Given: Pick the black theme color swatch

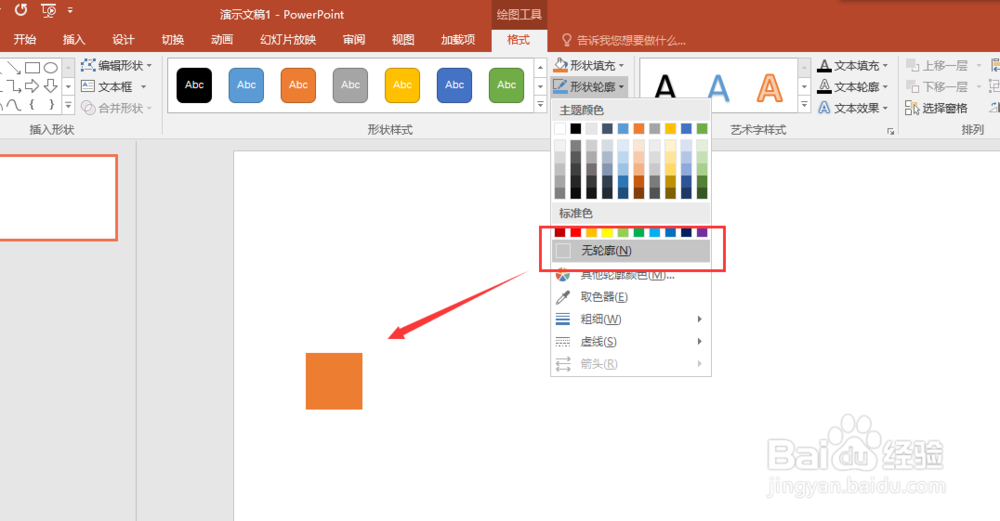Looking at the screenshot, I should pyautogui.click(x=576, y=129).
